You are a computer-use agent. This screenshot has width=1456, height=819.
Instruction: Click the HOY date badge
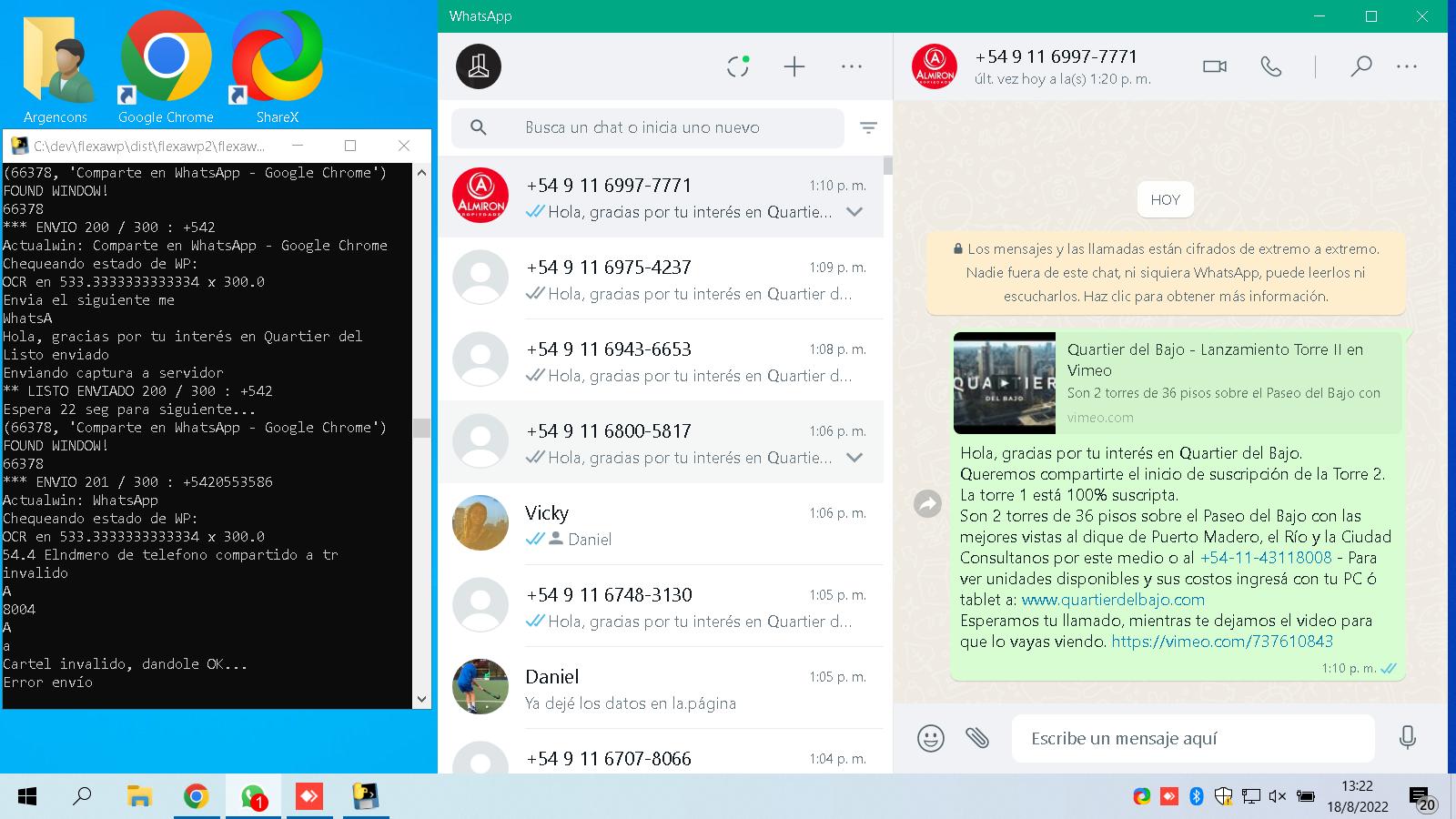pos(1166,199)
